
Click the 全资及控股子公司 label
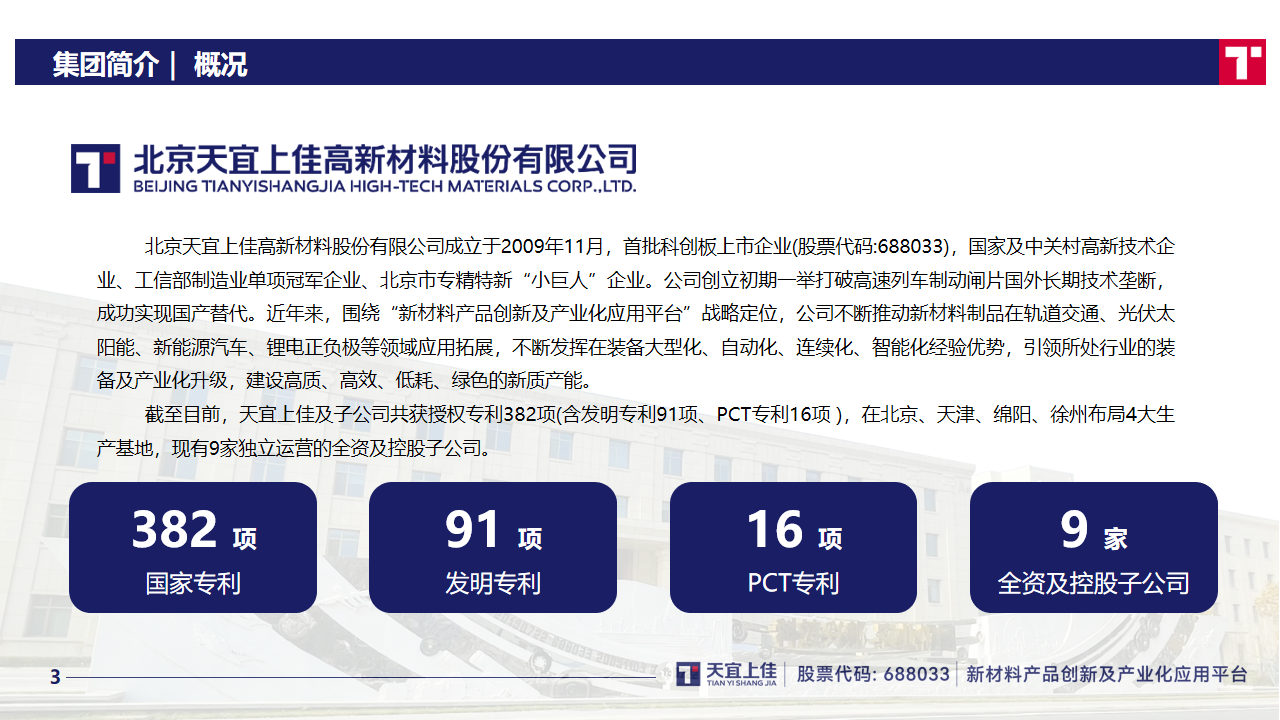click(1094, 583)
